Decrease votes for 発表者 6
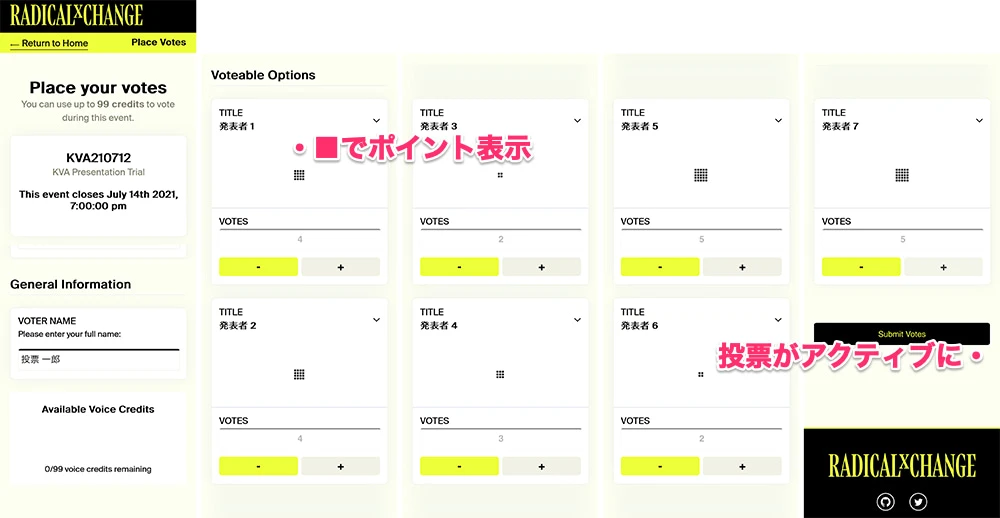 click(660, 466)
